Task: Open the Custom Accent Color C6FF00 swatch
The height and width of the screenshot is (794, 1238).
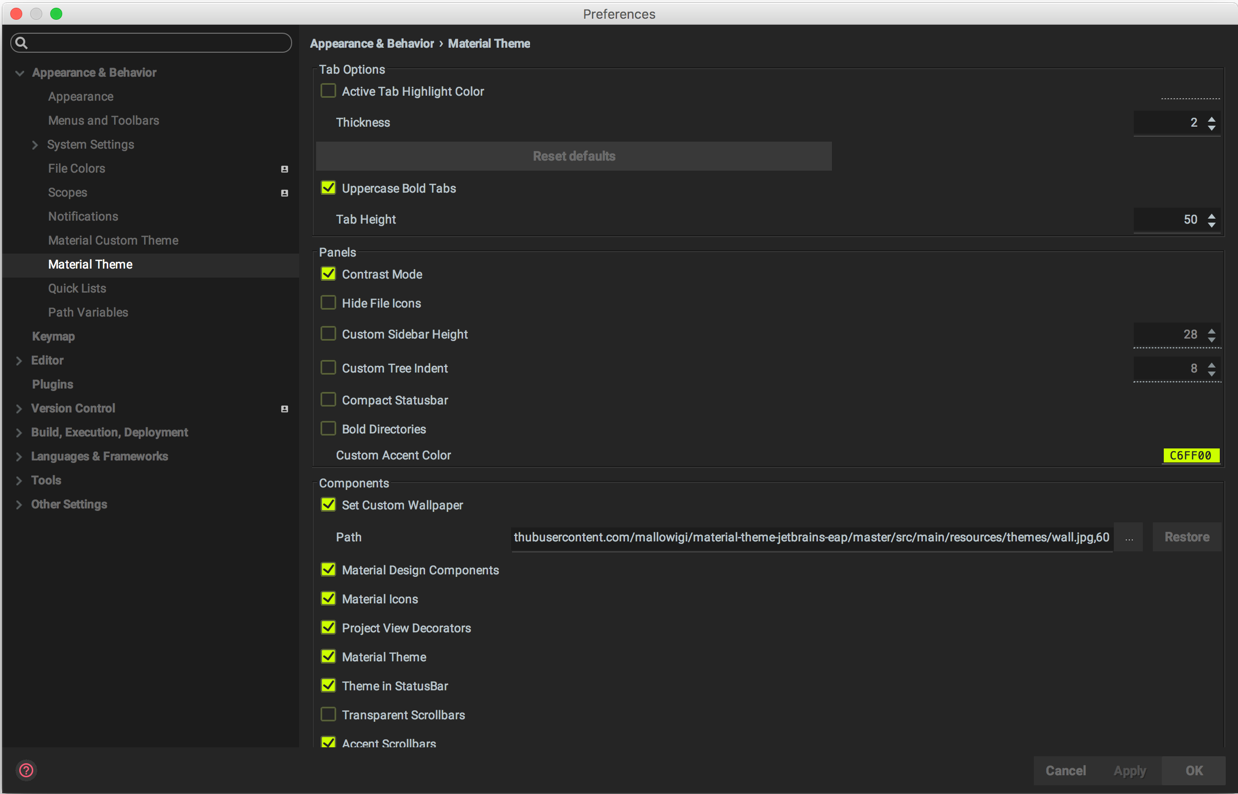Action: [x=1191, y=456]
